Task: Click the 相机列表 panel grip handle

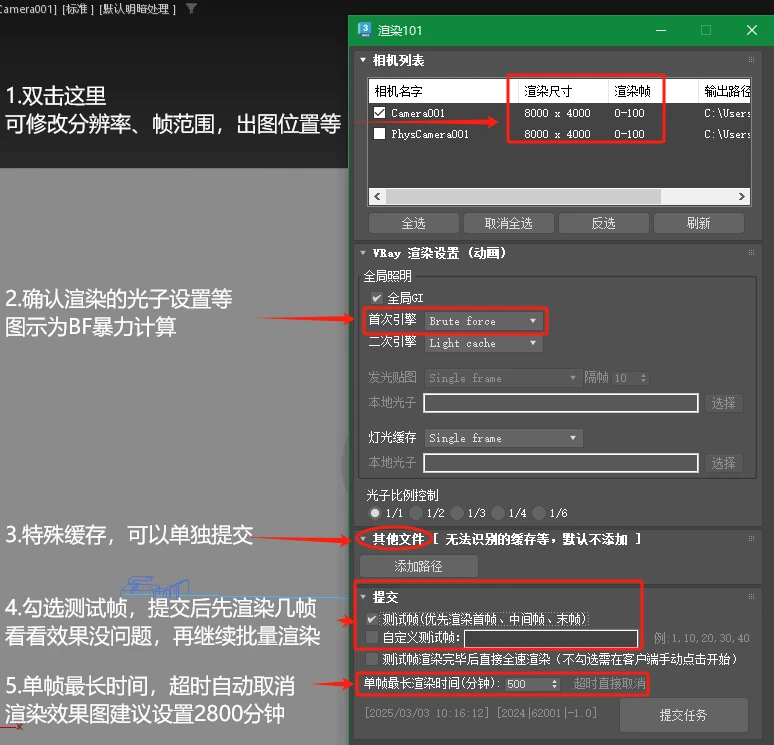Action: tap(751, 59)
